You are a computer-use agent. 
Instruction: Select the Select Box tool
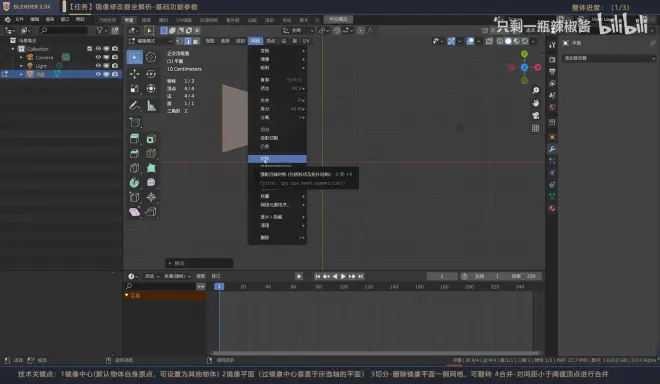click(x=134, y=57)
